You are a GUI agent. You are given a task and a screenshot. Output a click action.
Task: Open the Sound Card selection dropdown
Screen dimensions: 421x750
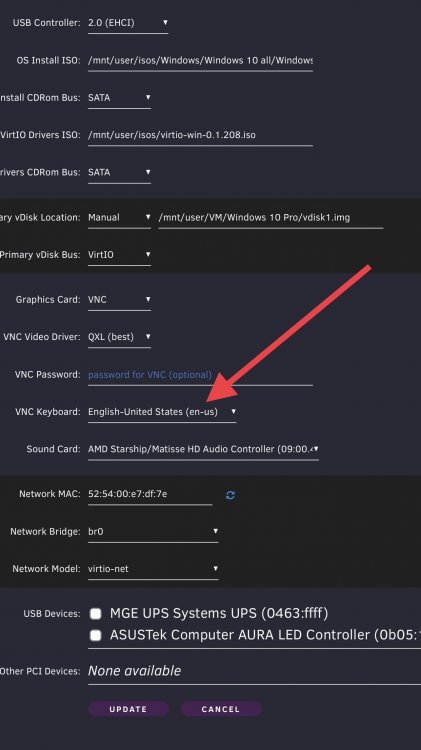click(x=203, y=449)
